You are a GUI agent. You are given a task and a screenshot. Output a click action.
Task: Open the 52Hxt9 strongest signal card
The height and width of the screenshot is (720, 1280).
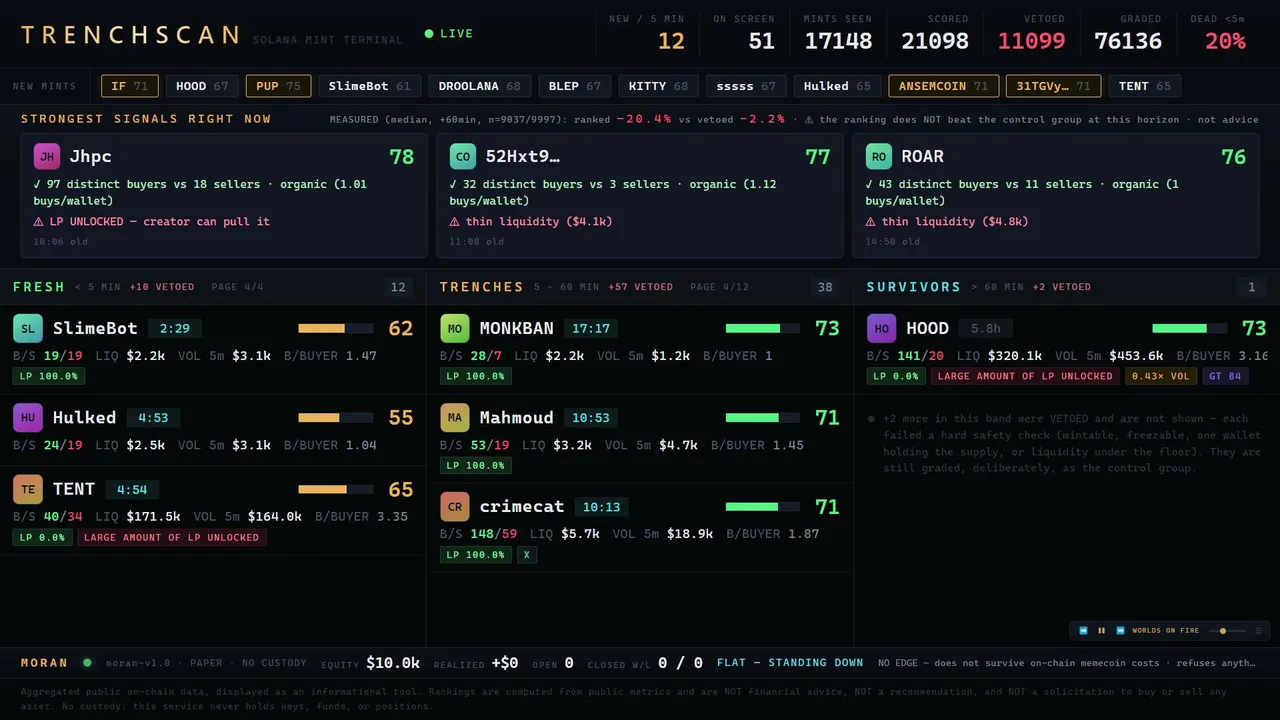point(640,196)
